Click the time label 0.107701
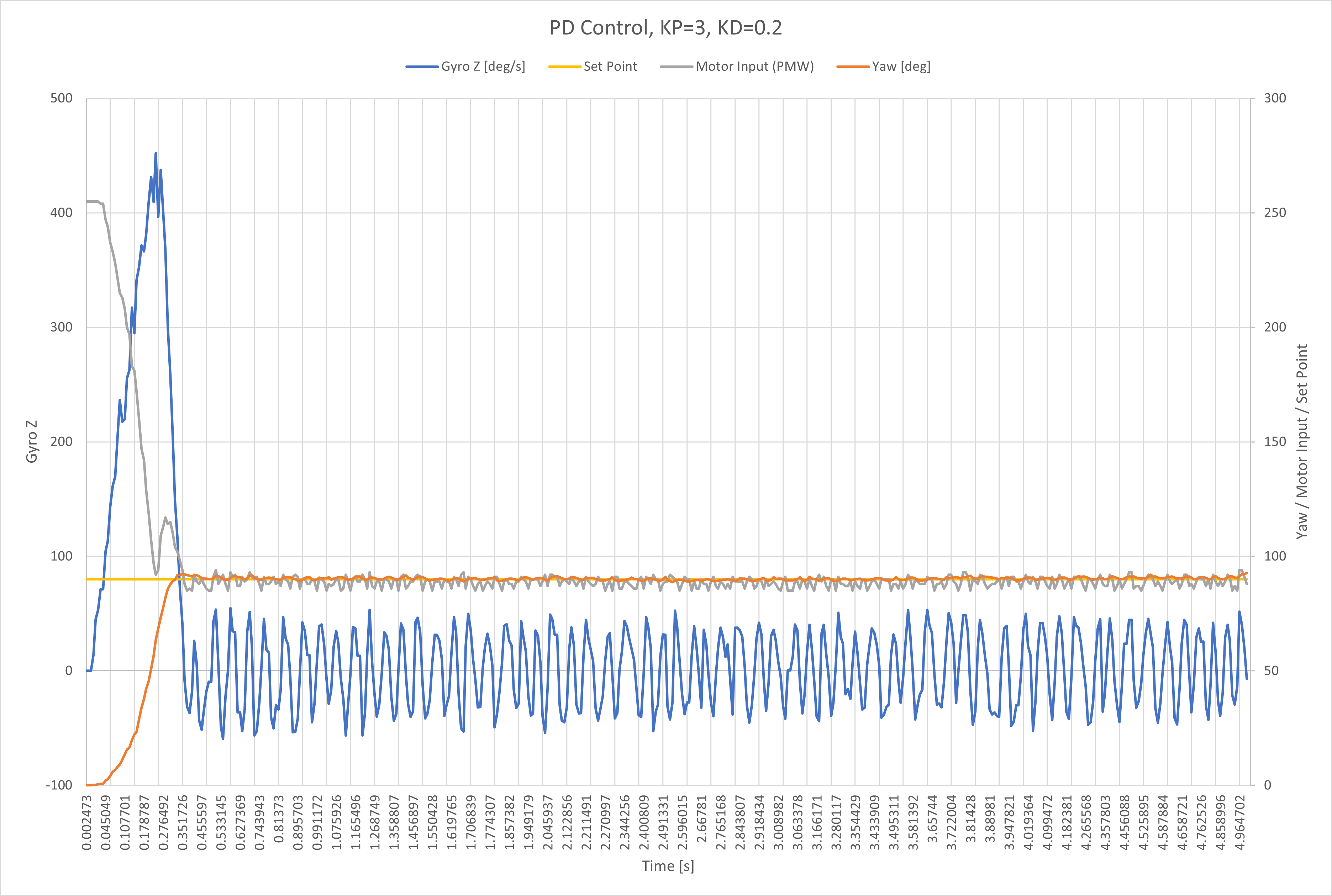Image resolution: width=1332 pixels, height=896 pixels. pyautogui.click(x=125, y=822)
